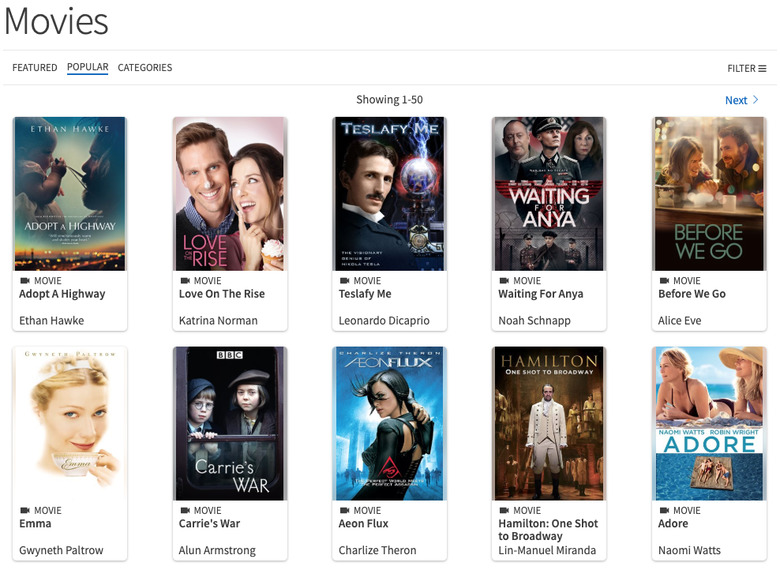The height and width of the screenshot is (570, 780).
Task: Click the Teslafy Me title link
Action: pos(365,294)
